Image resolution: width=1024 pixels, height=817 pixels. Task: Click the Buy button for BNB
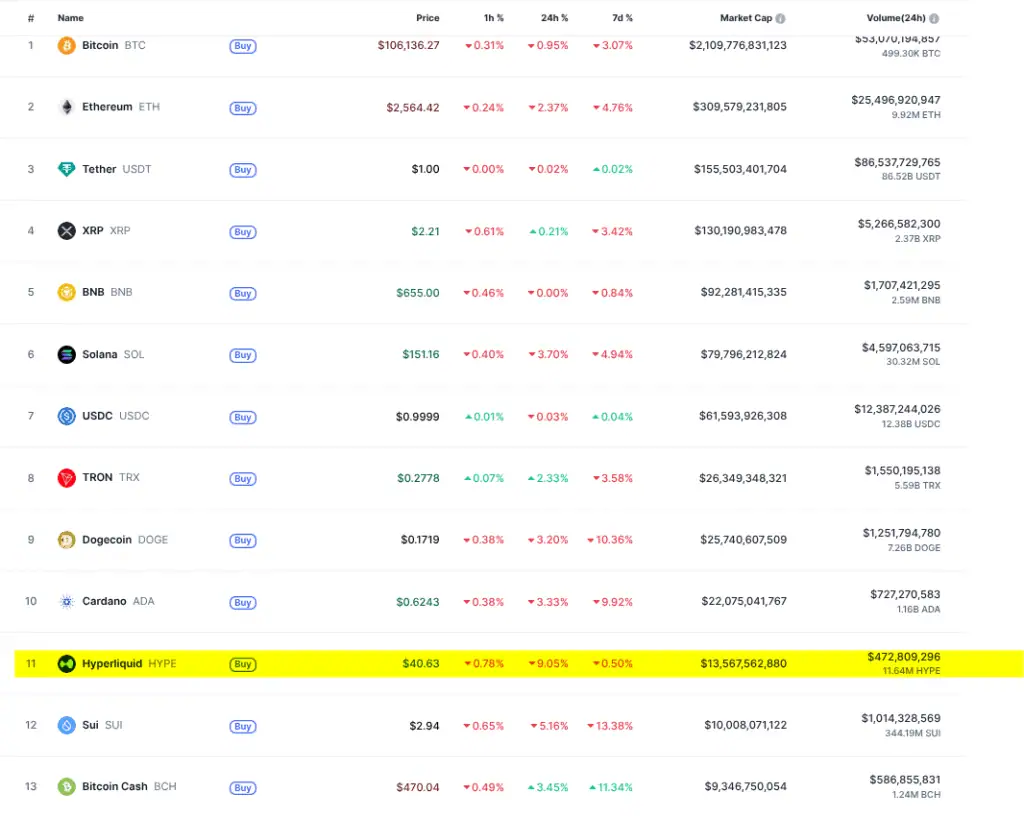coord(242,293)
